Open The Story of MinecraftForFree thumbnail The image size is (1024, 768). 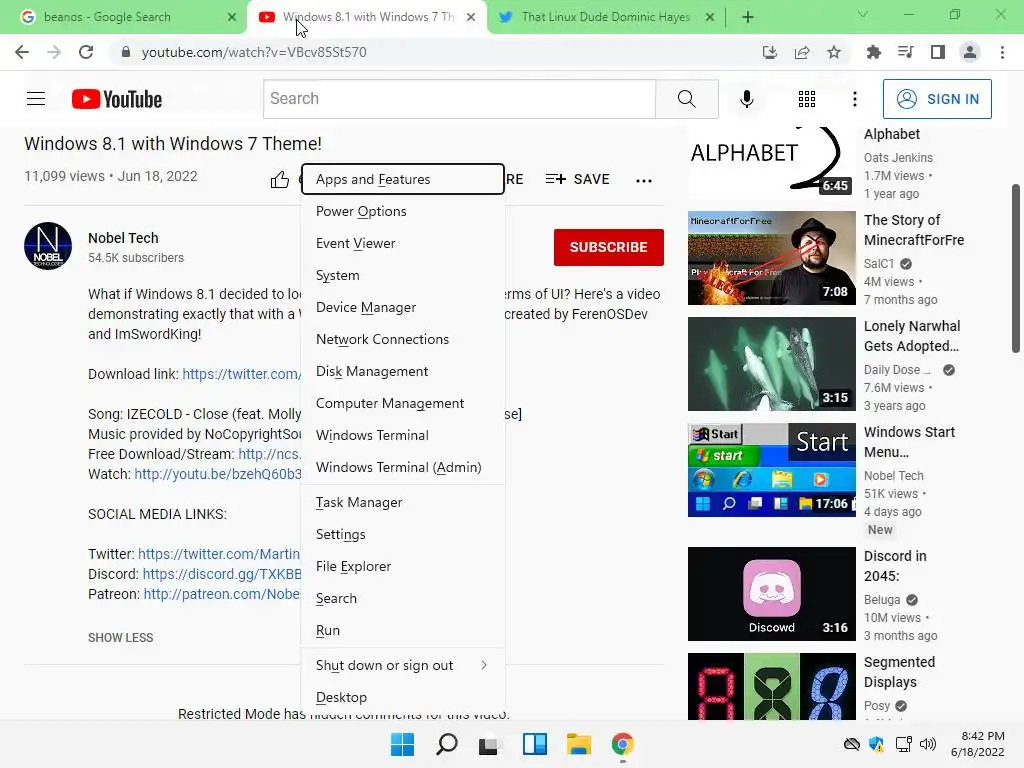coord(771,258)
